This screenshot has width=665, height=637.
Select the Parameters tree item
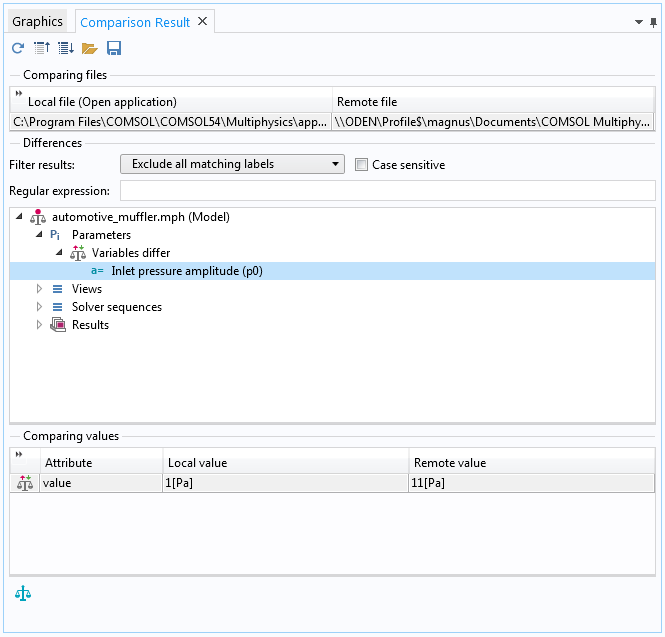click(101, 235)
